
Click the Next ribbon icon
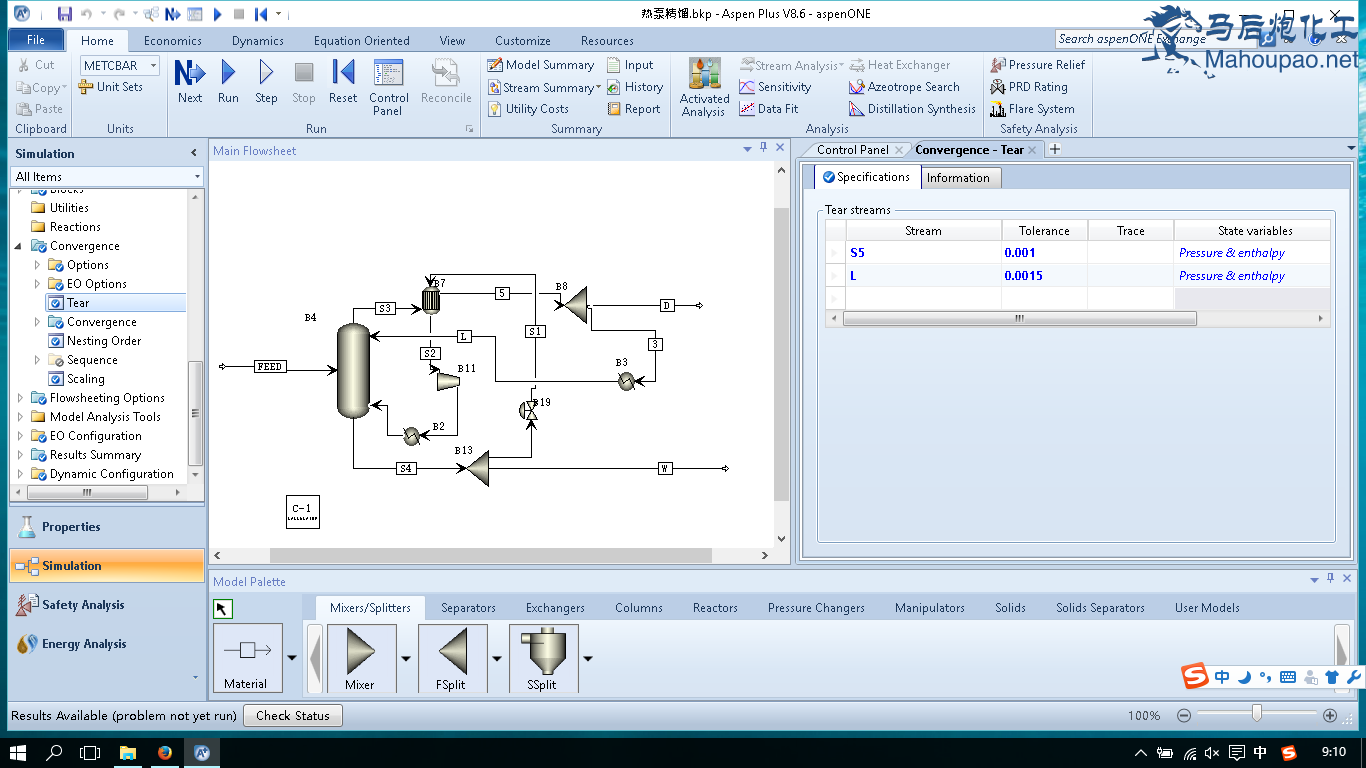pyautogui.click(x=190, y=81)
